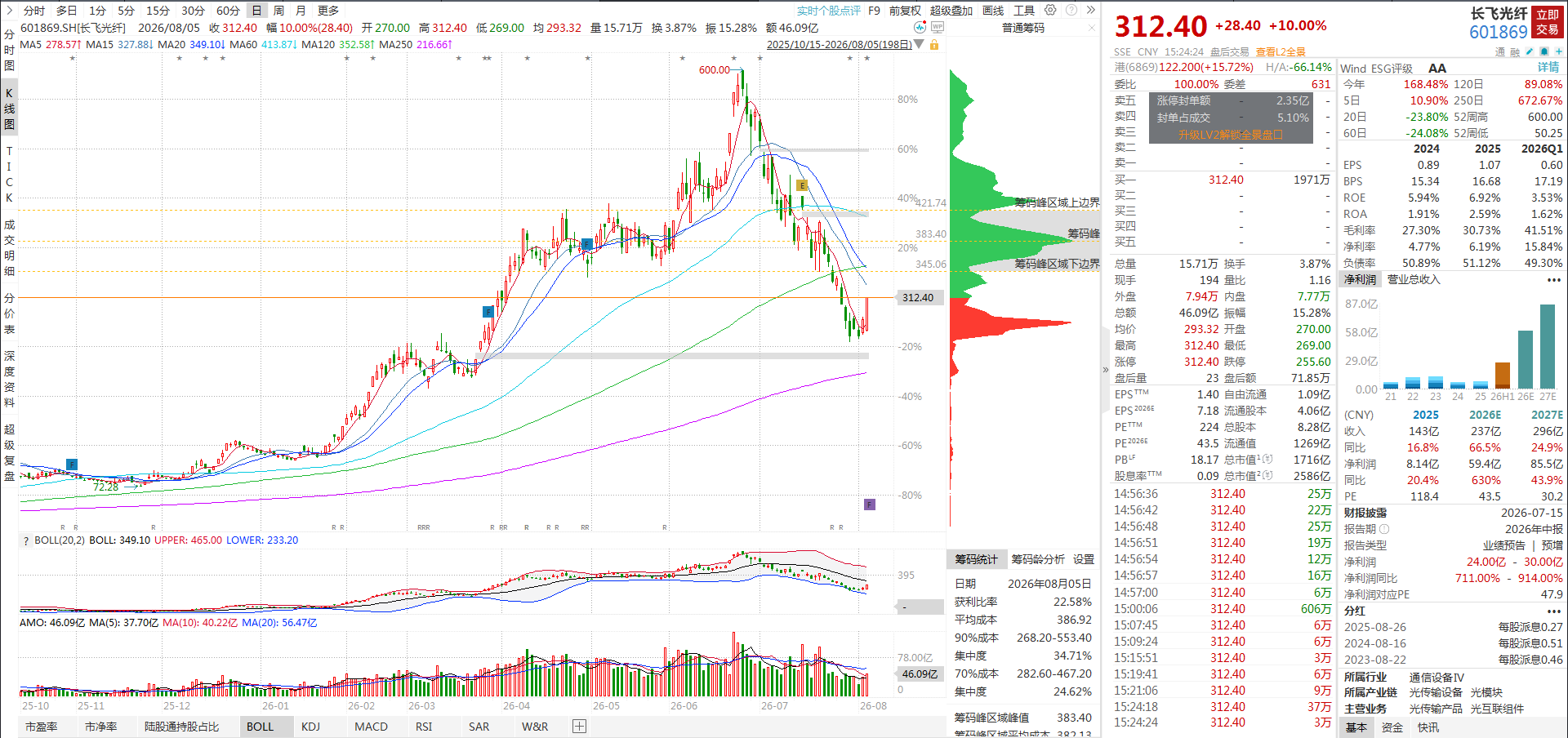The width and height of the screenshot is (1568, 738).
Task: Open the date range dropdown triangle
Action: [x=919, y=44]
